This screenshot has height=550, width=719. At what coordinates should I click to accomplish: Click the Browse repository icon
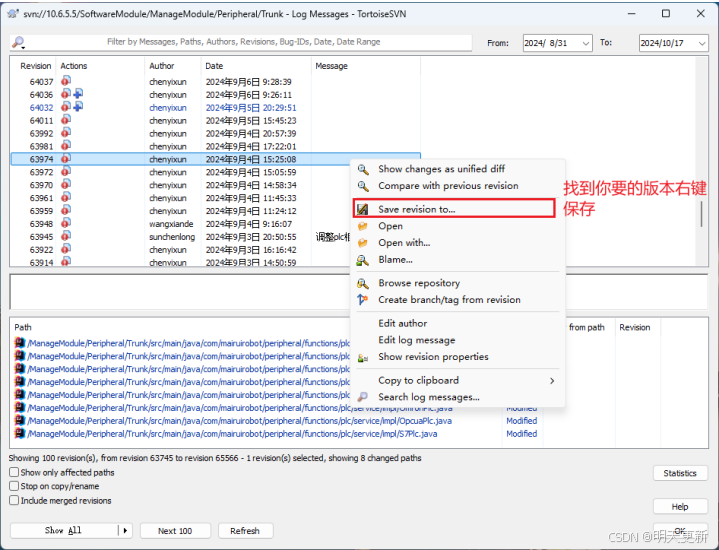[362, 283]
